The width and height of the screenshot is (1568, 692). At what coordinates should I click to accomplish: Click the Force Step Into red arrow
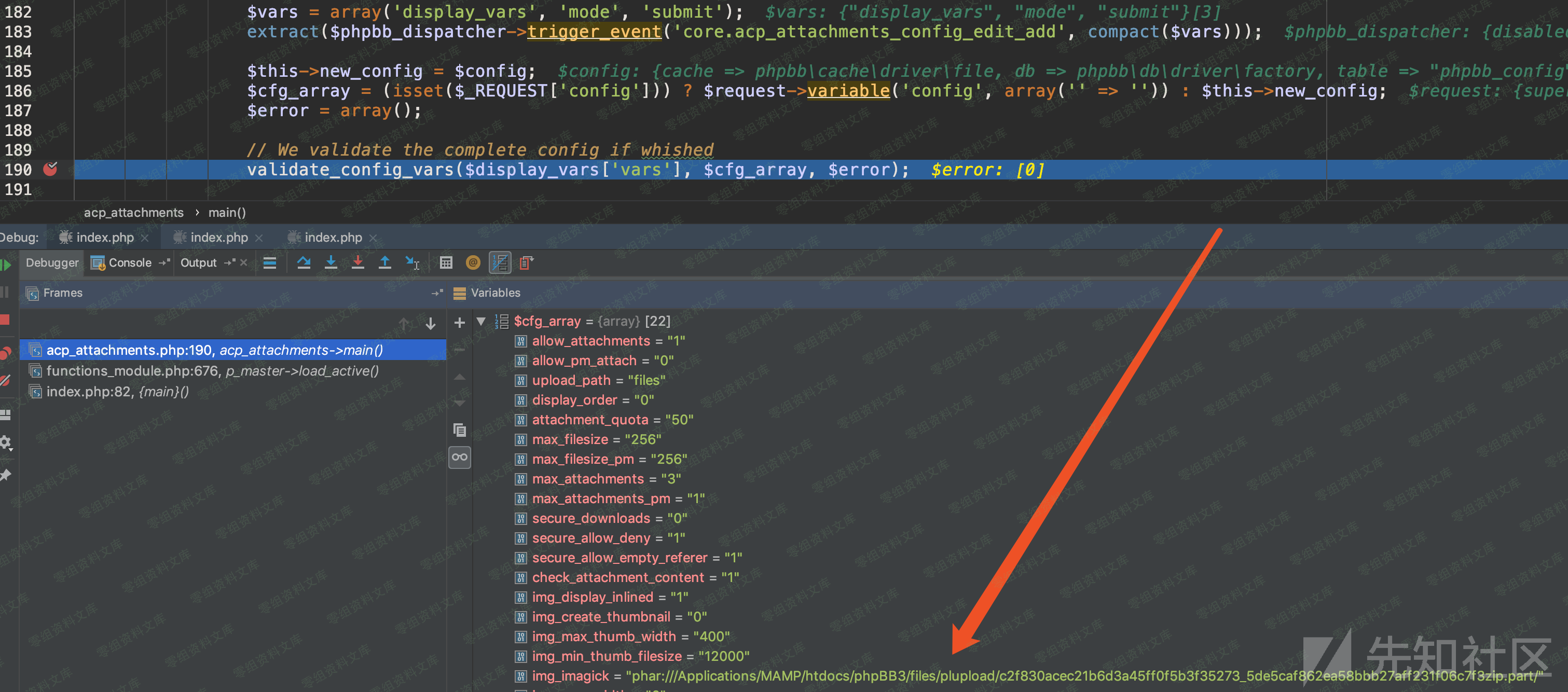[358, 262]
